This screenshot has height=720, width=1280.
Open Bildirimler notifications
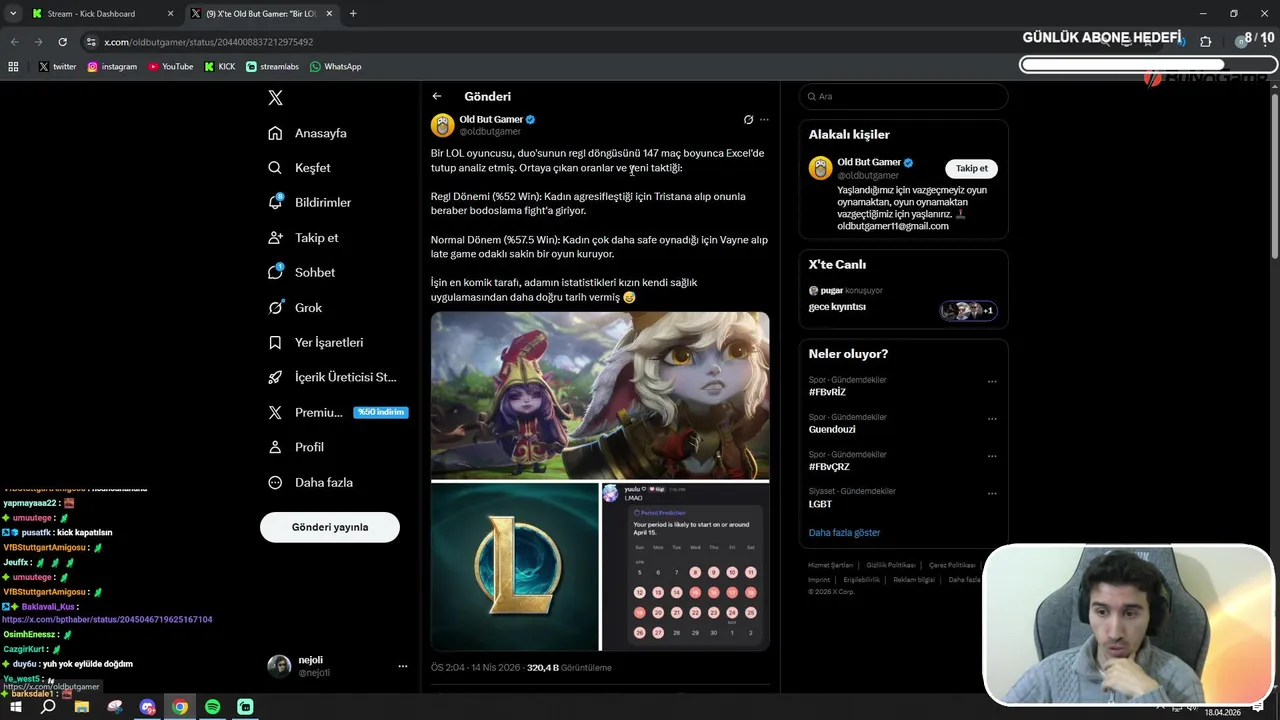[x=310, y=202]
